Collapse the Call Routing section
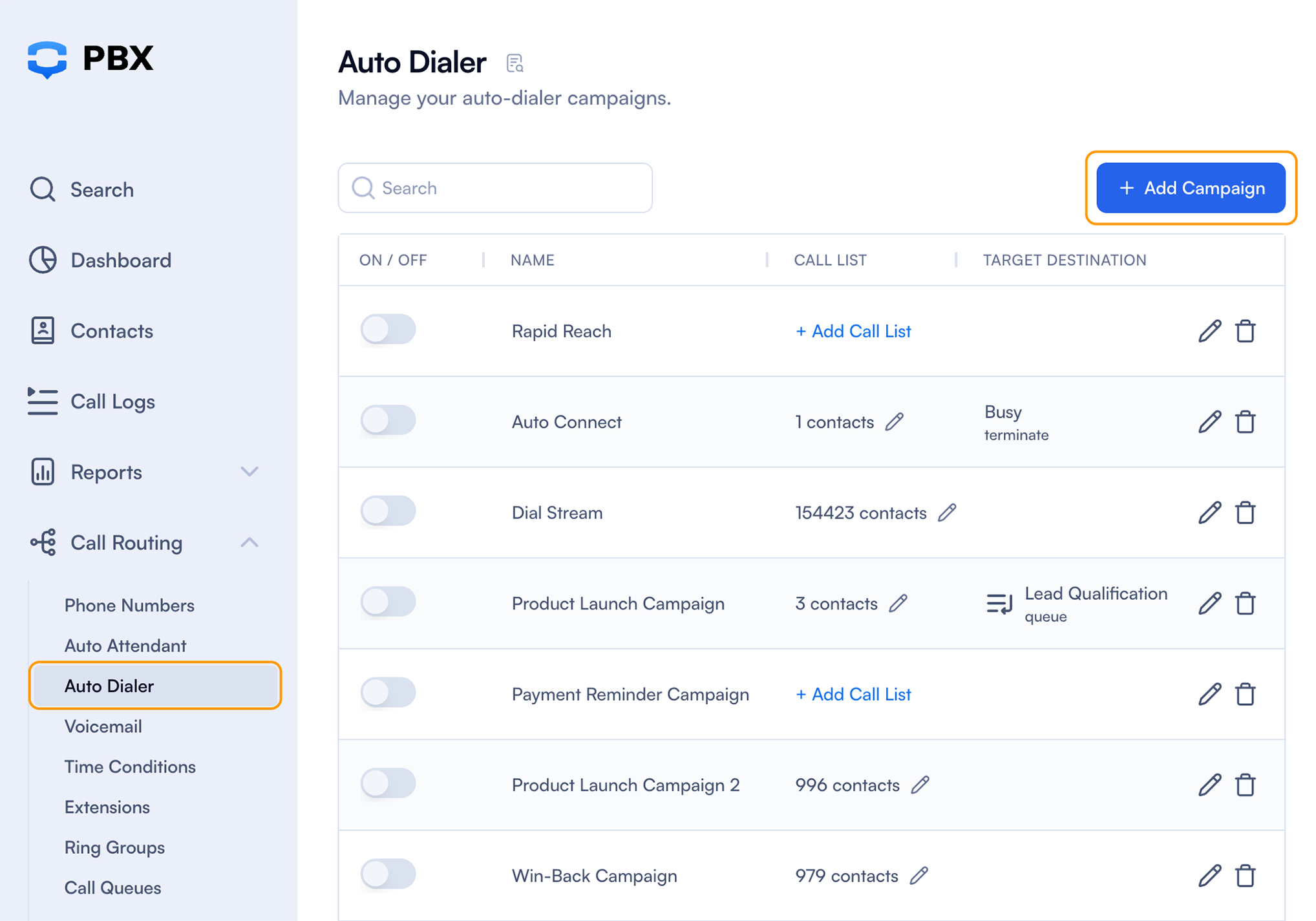Viewport: 1316px width, 921px height. coord(249,542)
